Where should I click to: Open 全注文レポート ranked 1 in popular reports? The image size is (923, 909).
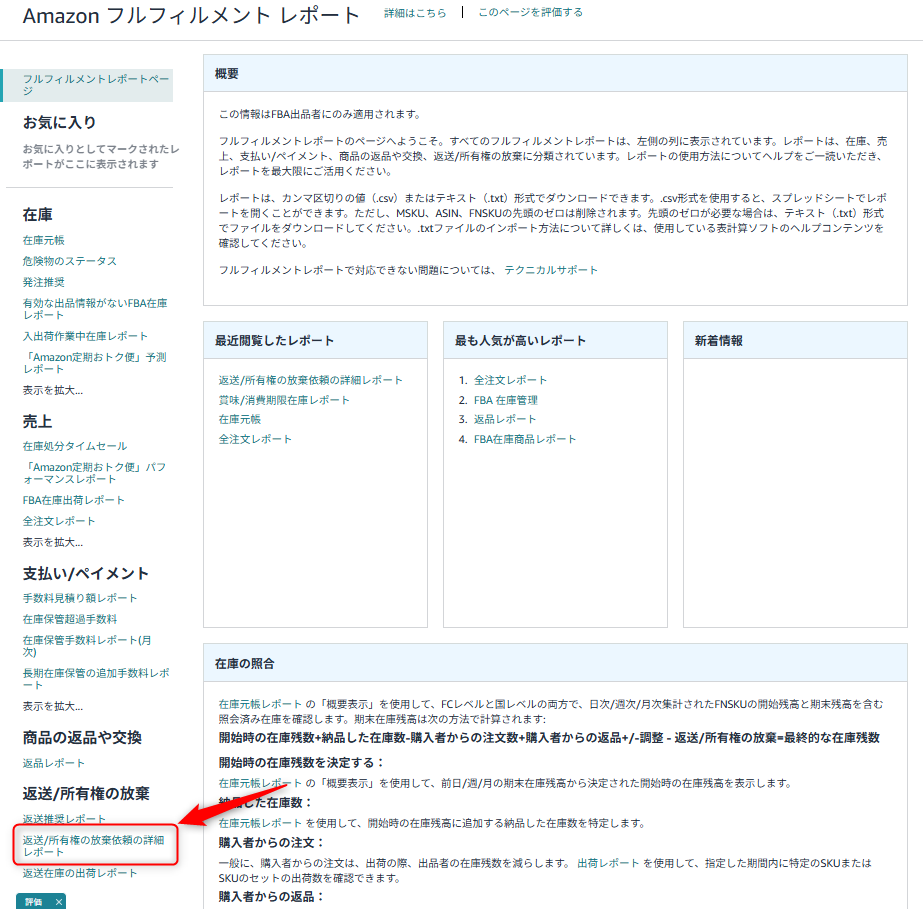510,380
